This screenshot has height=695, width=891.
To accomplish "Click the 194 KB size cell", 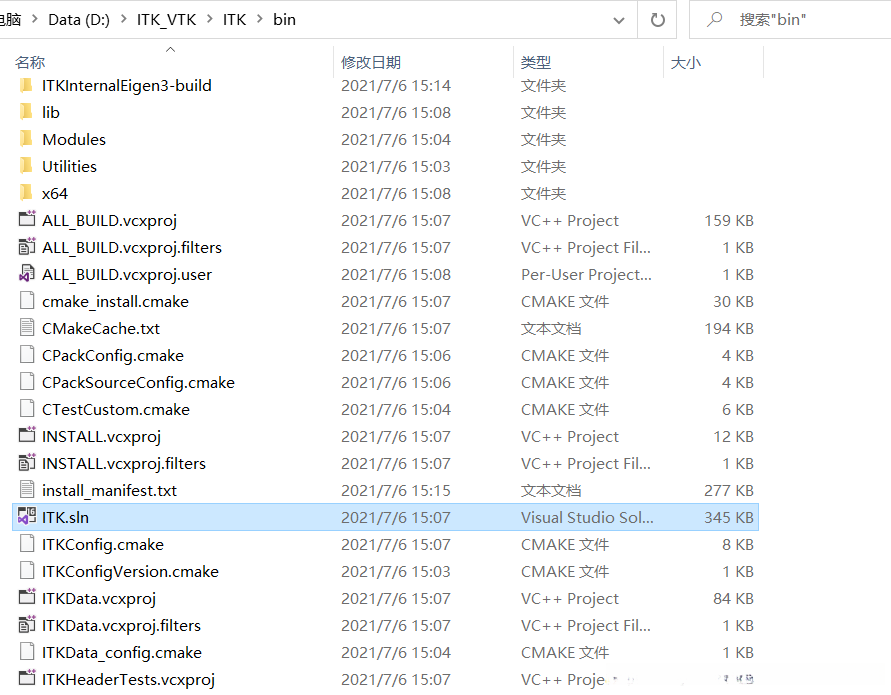I will pos(729,328).
